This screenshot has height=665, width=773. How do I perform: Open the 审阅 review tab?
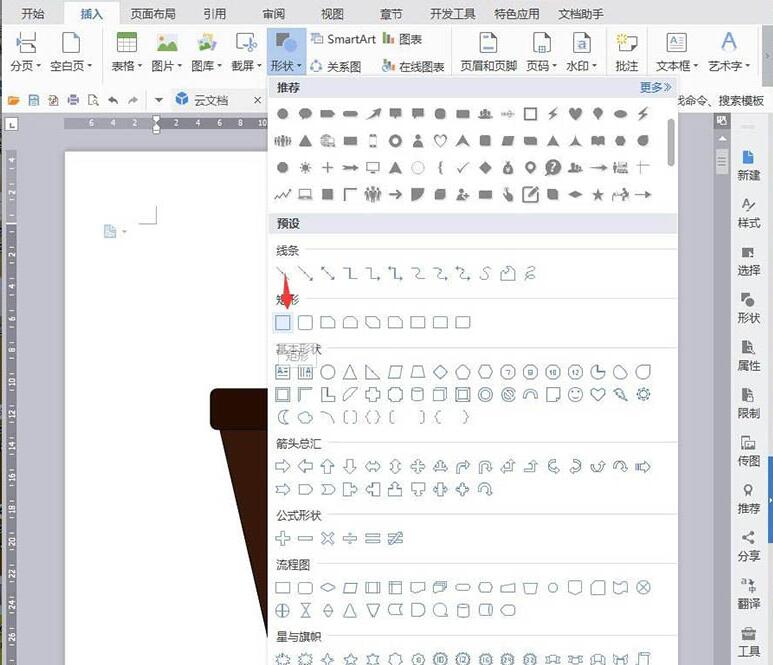(274, 14)
